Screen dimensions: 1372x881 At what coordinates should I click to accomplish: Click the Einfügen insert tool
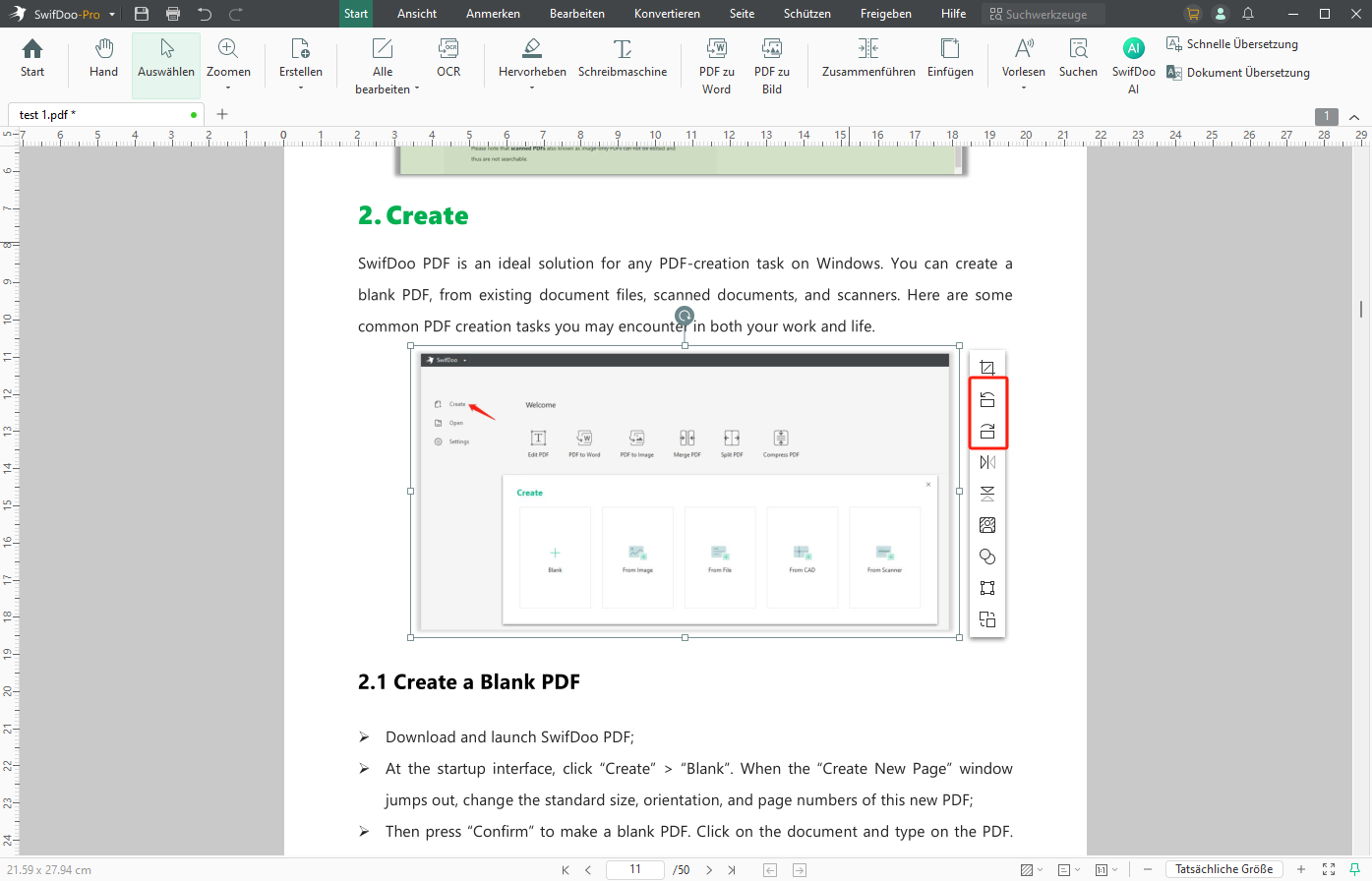point(950,58)
